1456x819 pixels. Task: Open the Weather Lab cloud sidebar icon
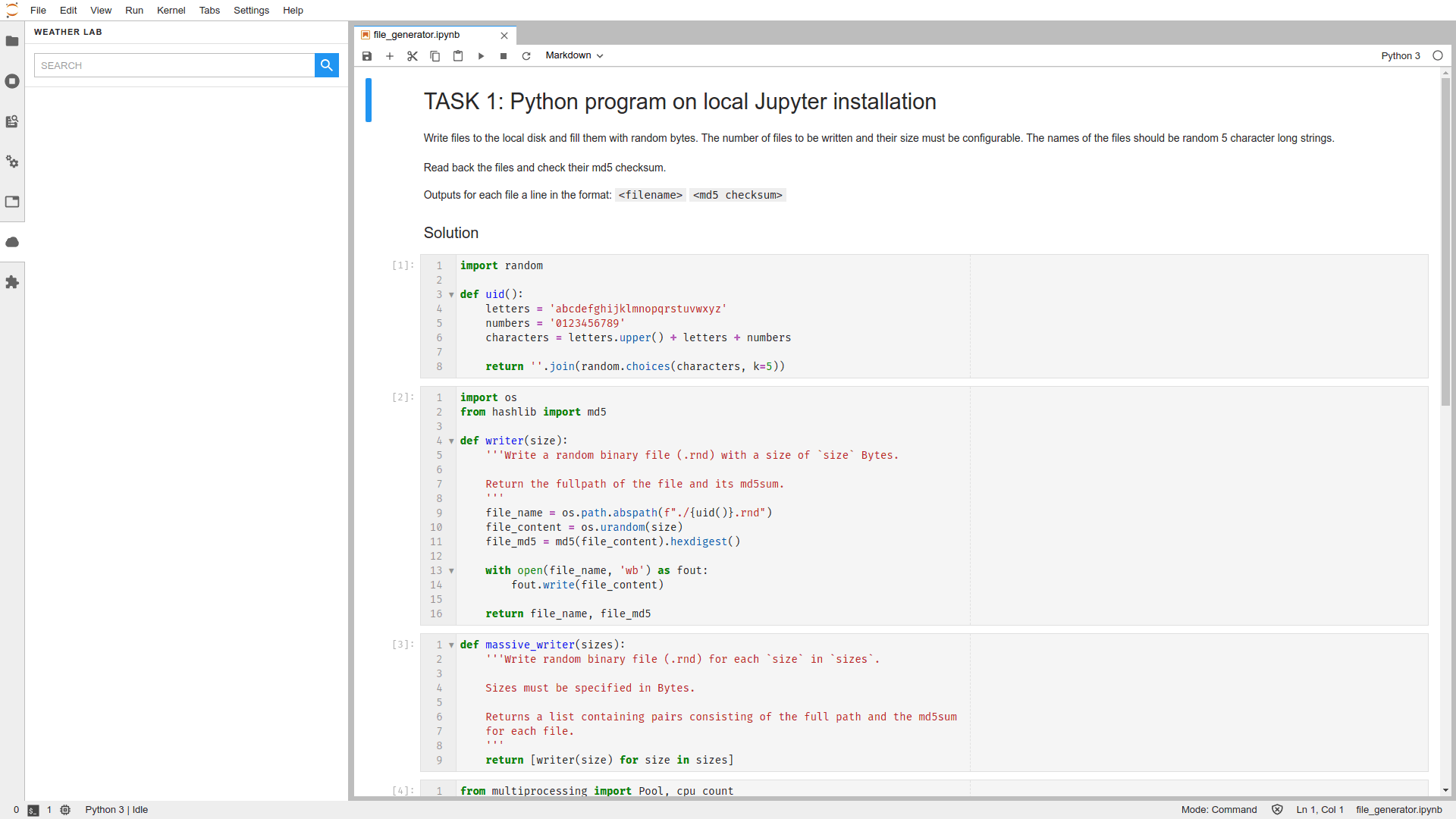tap(12, 242)
